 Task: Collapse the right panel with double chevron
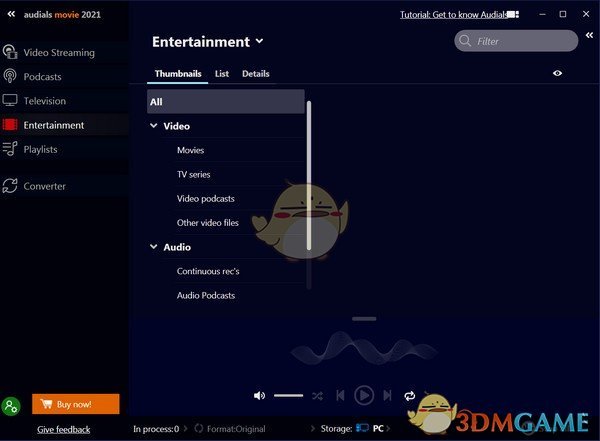click(589, 35)
